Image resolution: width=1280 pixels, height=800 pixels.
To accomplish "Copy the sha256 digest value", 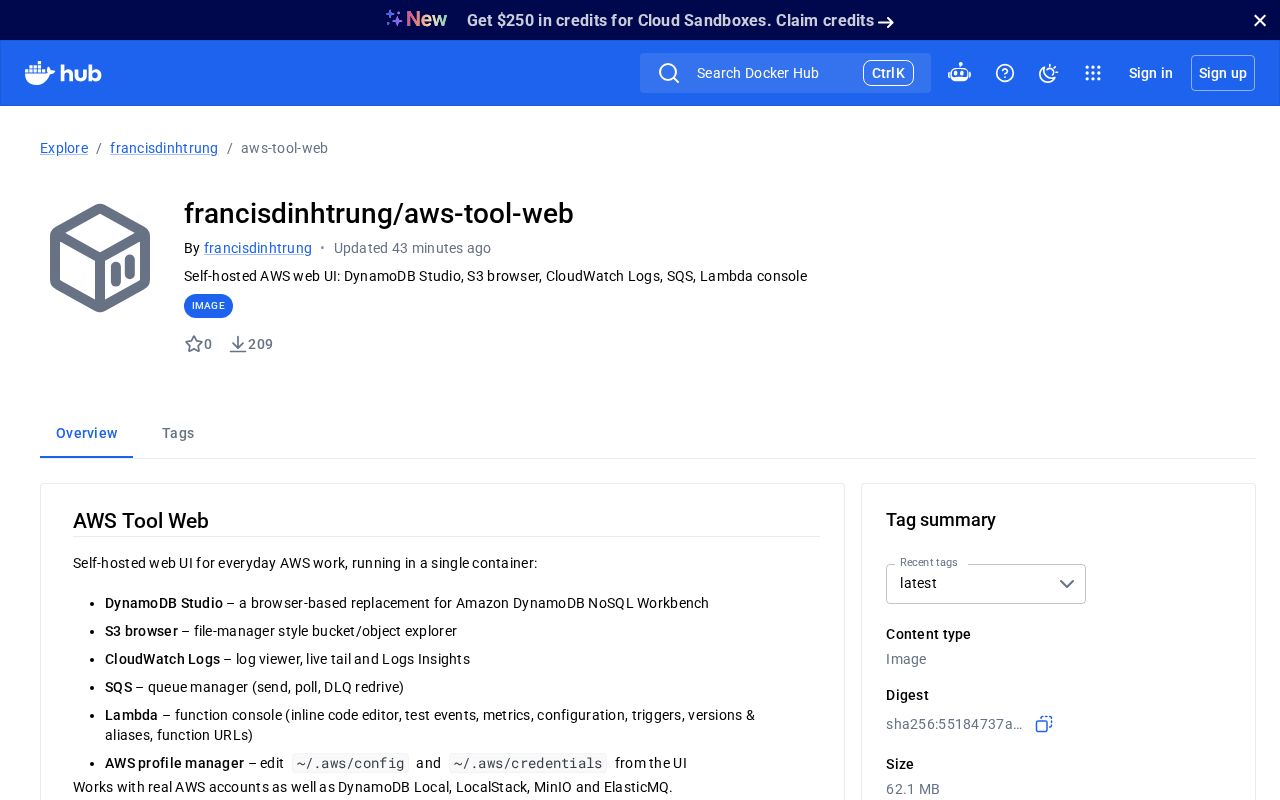I will (1044, 724).
